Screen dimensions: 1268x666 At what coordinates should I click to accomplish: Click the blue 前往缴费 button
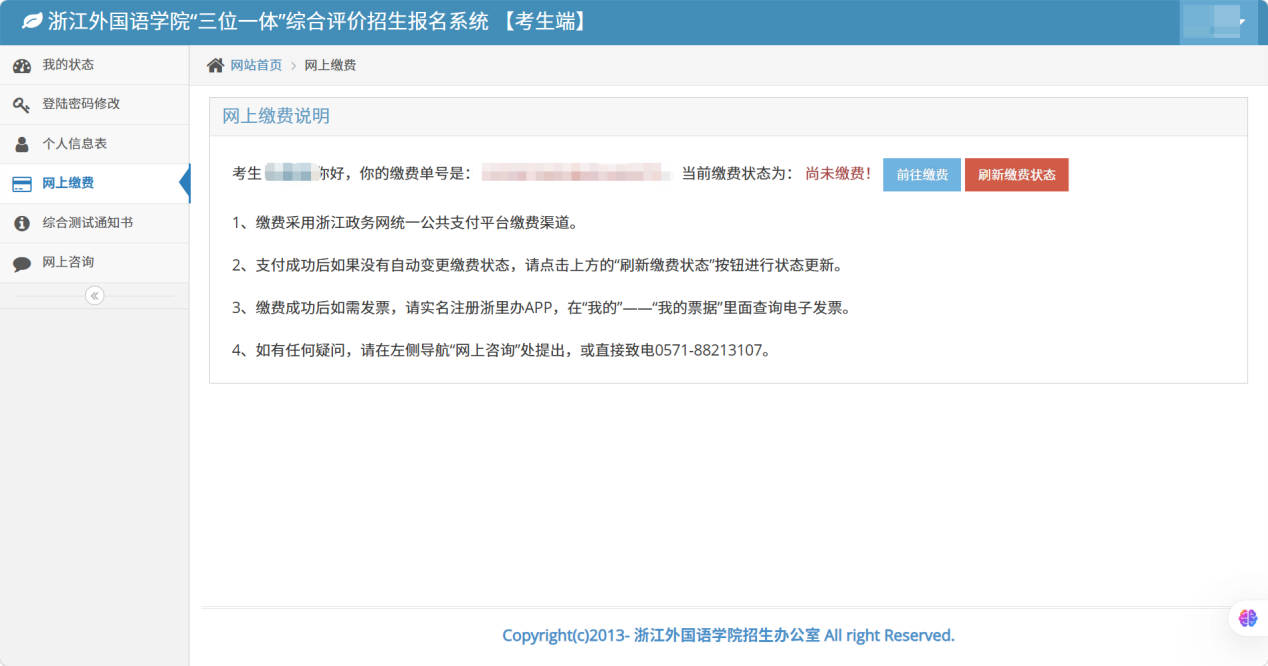click(x=921, y=174)
